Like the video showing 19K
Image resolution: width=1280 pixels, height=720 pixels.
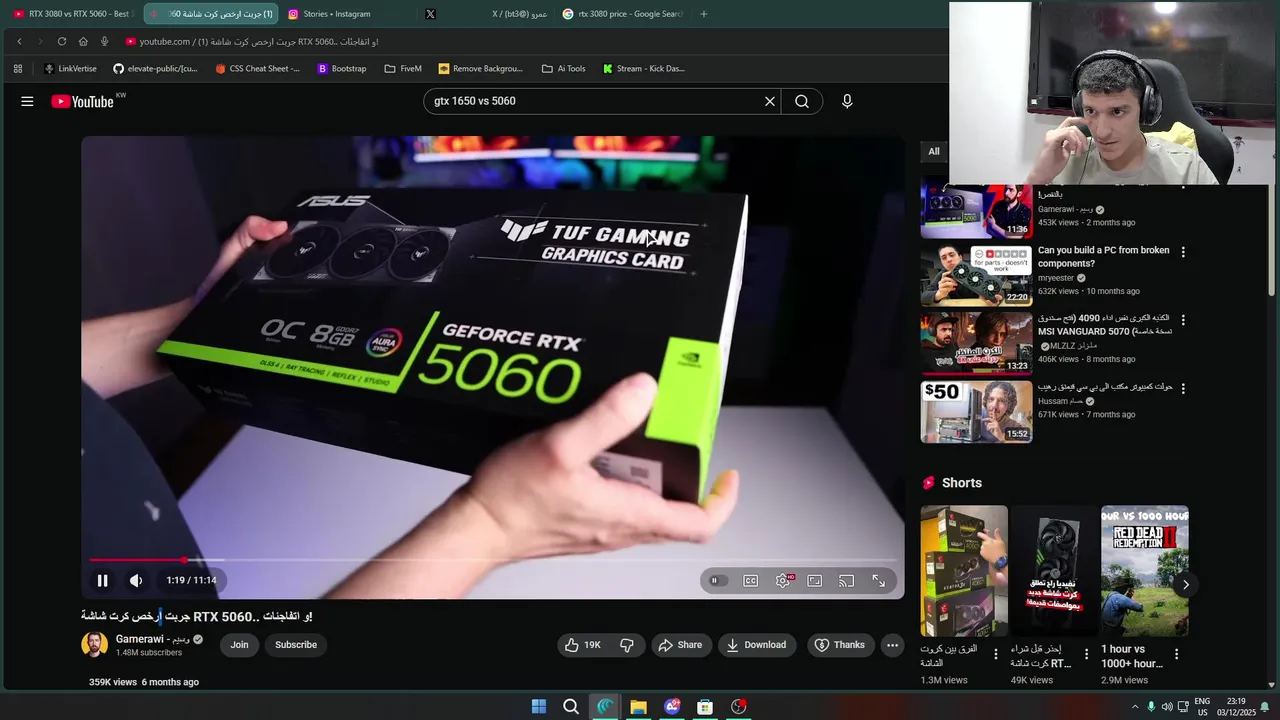583,645
